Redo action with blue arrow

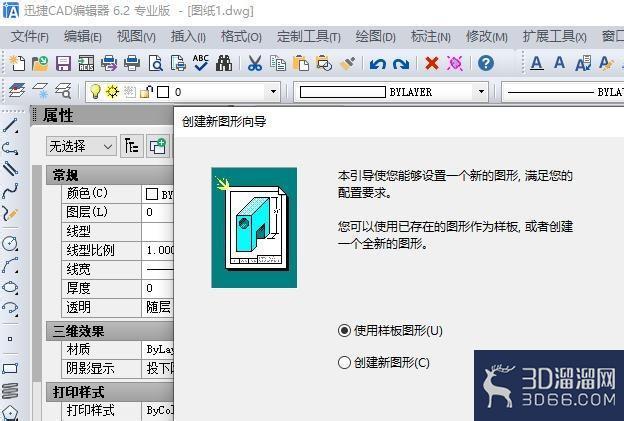(401, 64)
